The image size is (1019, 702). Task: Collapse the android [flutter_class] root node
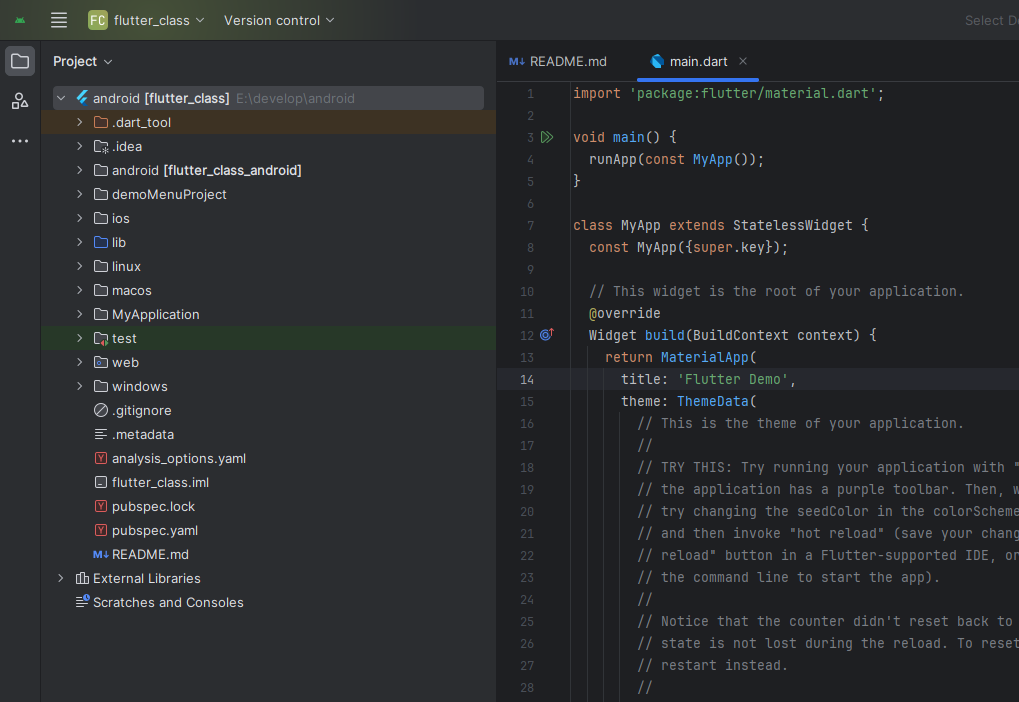point(61,98)
